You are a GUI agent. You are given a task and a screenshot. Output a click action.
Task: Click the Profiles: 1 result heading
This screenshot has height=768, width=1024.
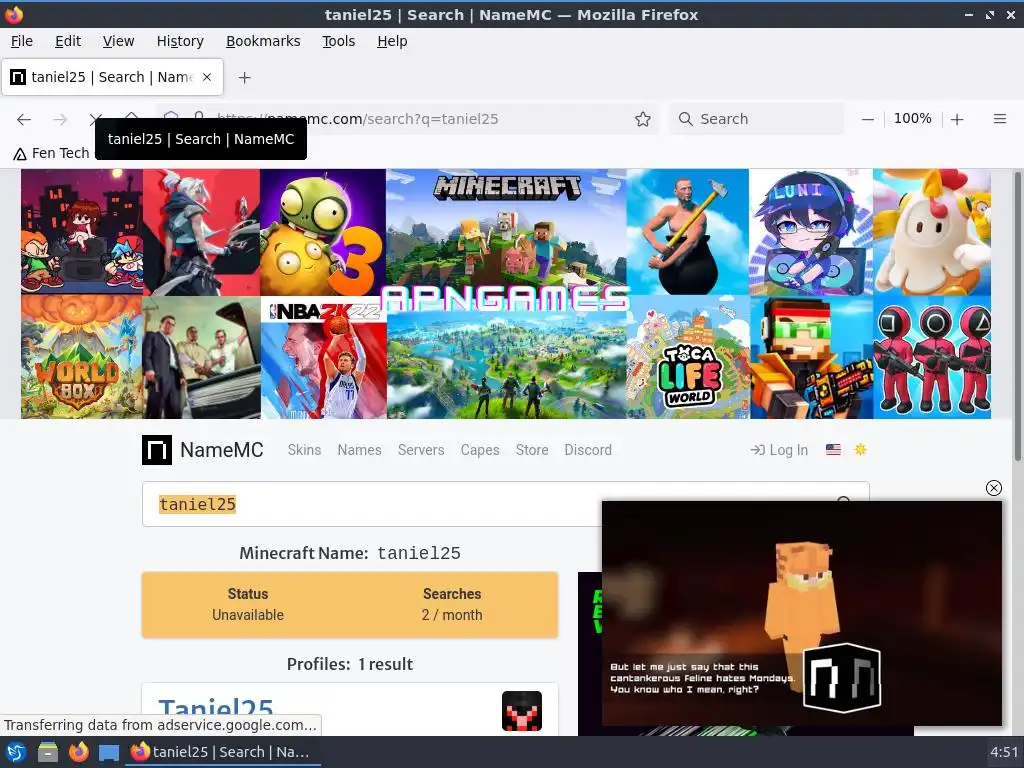[x=350, y=664]
